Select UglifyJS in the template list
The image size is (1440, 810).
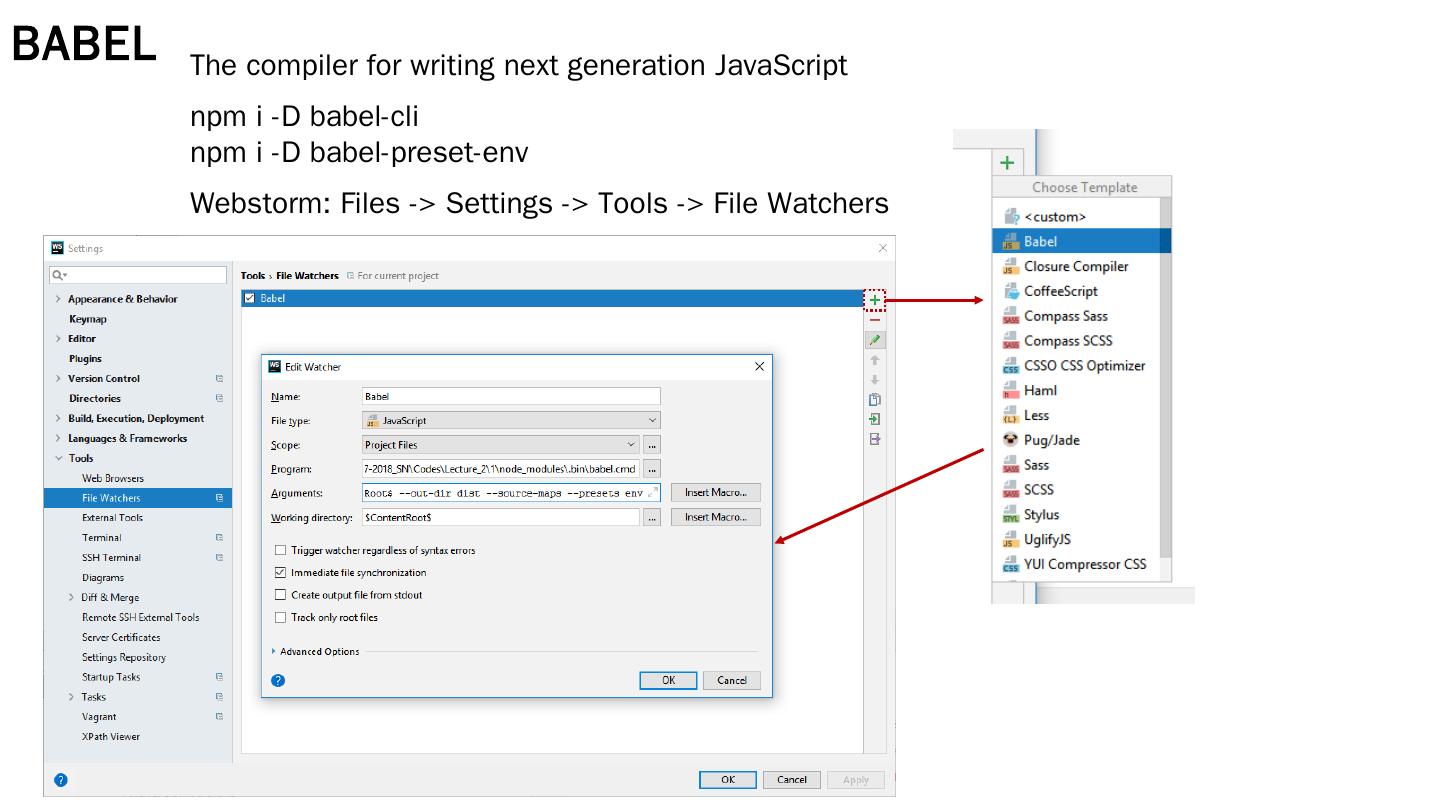(x=1046, y=539)
